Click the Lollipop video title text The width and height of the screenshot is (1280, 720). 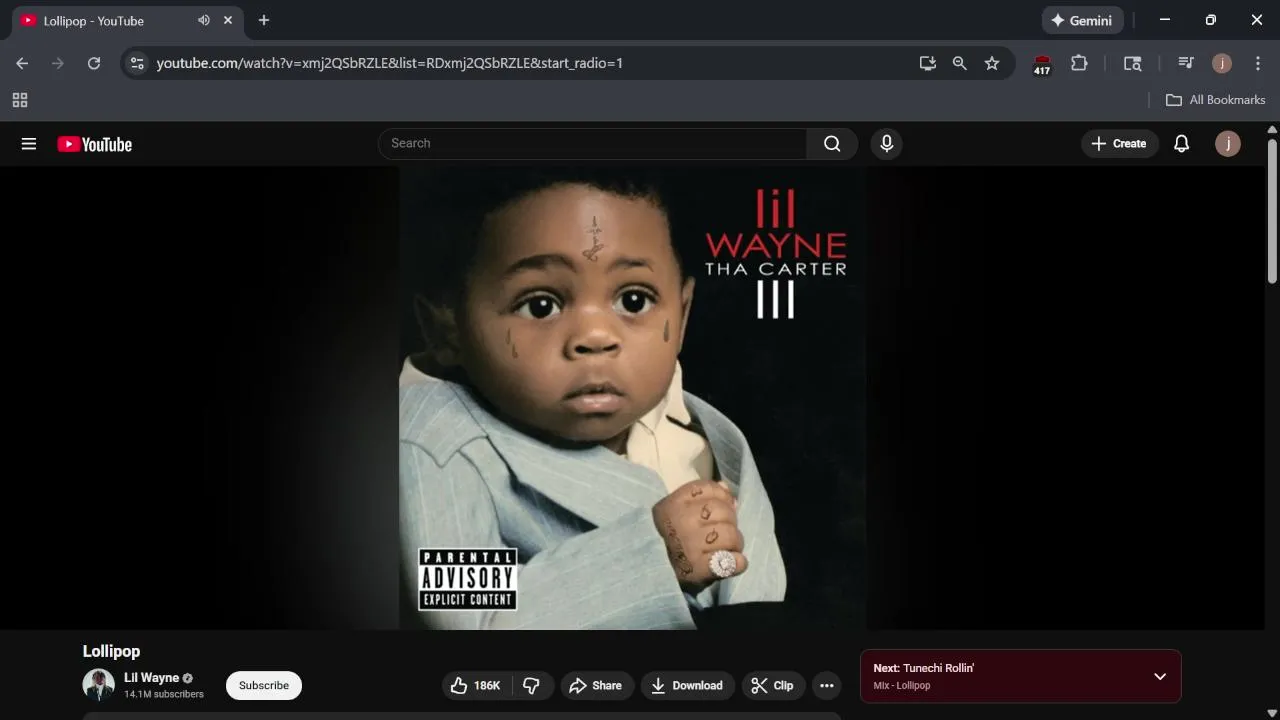click(111, 651)
